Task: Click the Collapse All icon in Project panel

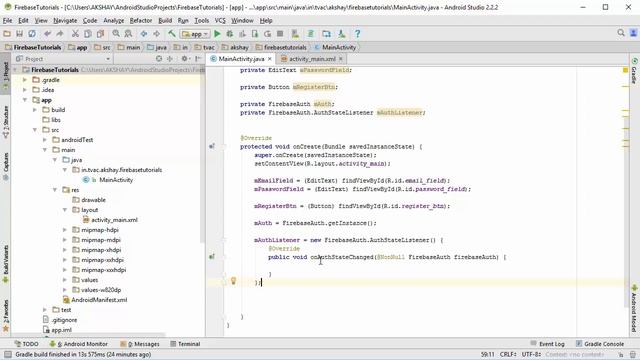Action: (x=170, y=59)
